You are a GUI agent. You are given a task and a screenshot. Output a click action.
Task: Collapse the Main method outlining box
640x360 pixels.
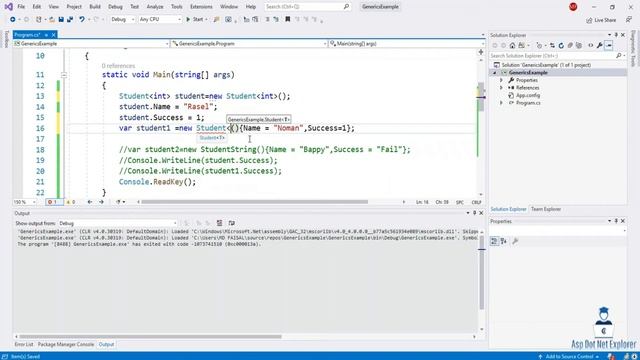[x=64, y=75]
